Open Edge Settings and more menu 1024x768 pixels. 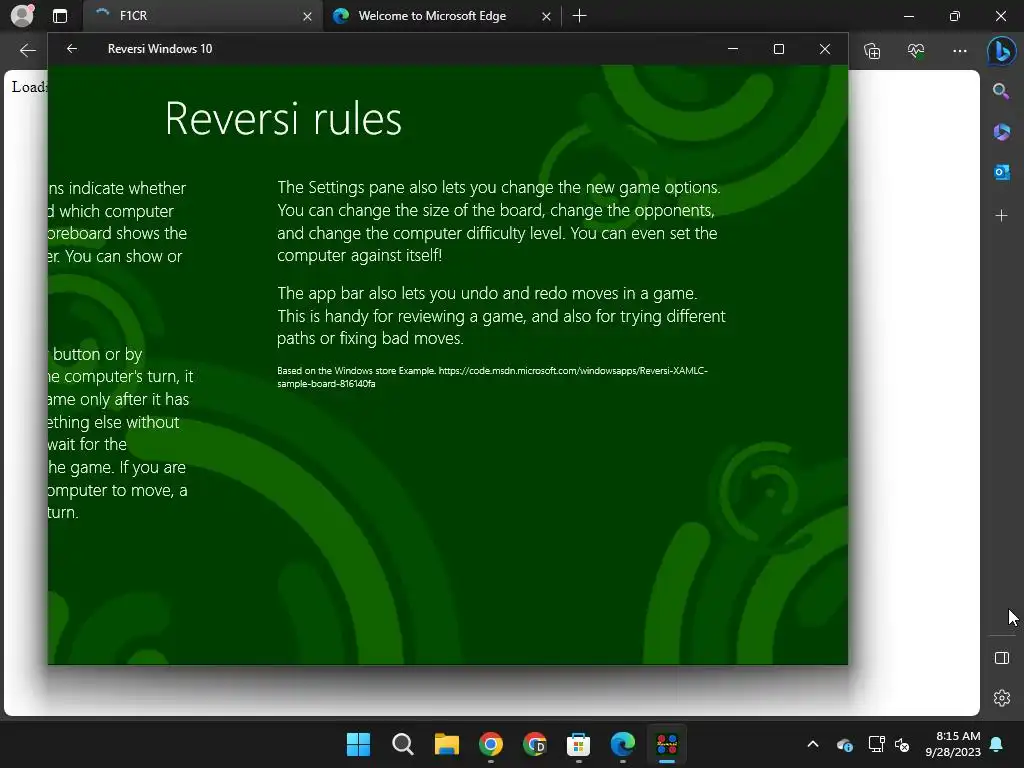tap(959, 50)
